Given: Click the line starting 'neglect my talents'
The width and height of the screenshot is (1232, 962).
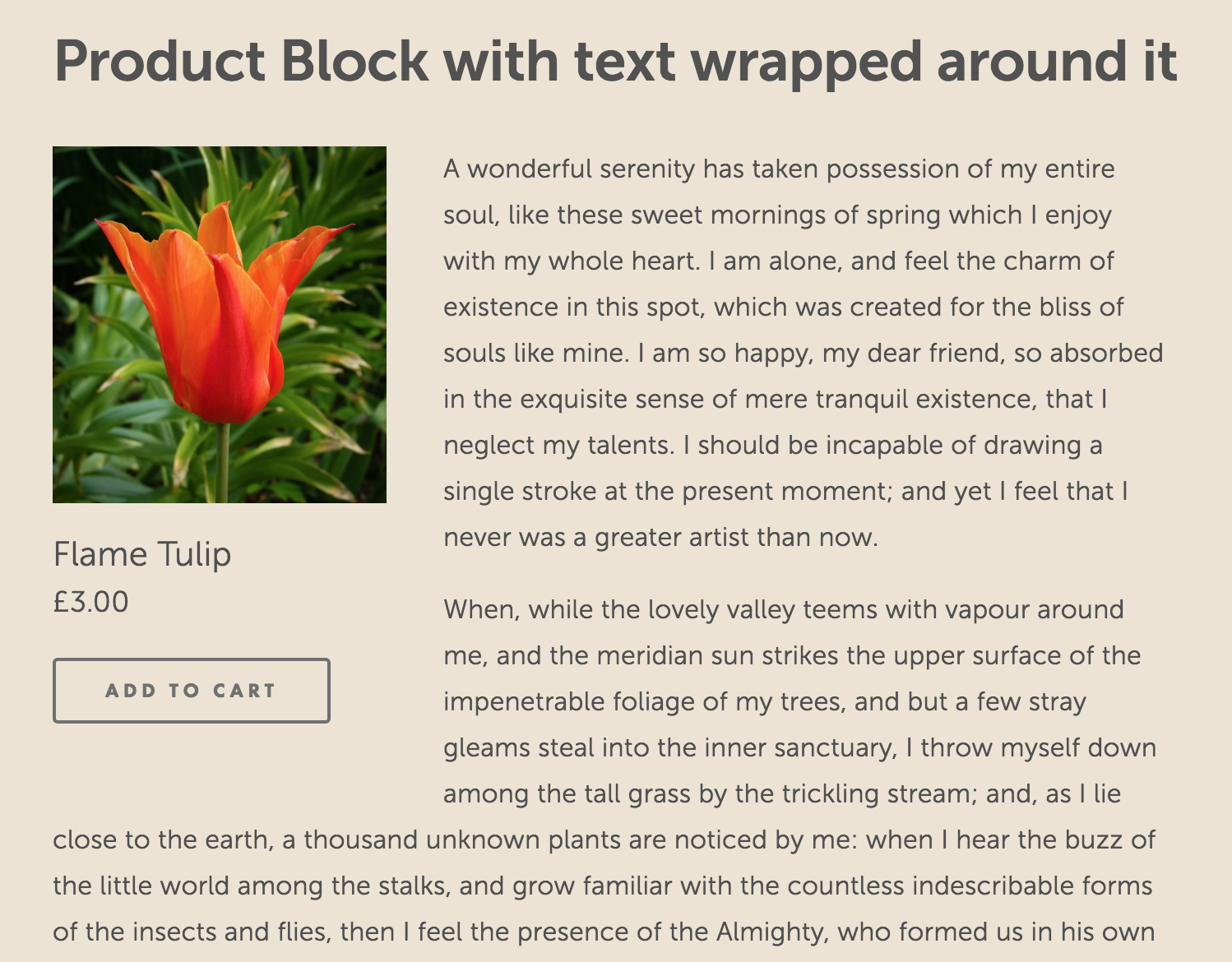Looking at the screenshot, I should click(772, 445).
